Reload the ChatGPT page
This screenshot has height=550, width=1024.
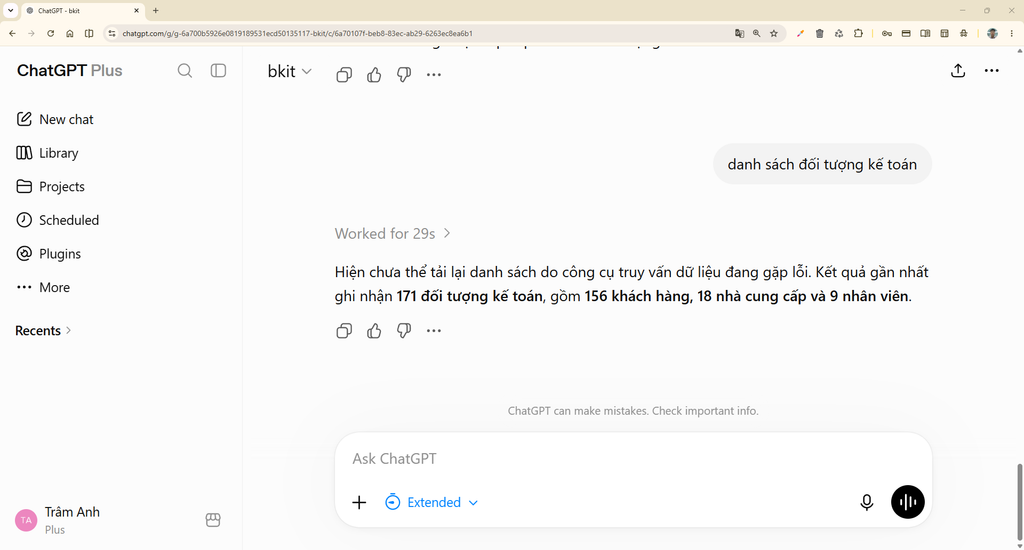pyautogui.click(x=50, y=33)
